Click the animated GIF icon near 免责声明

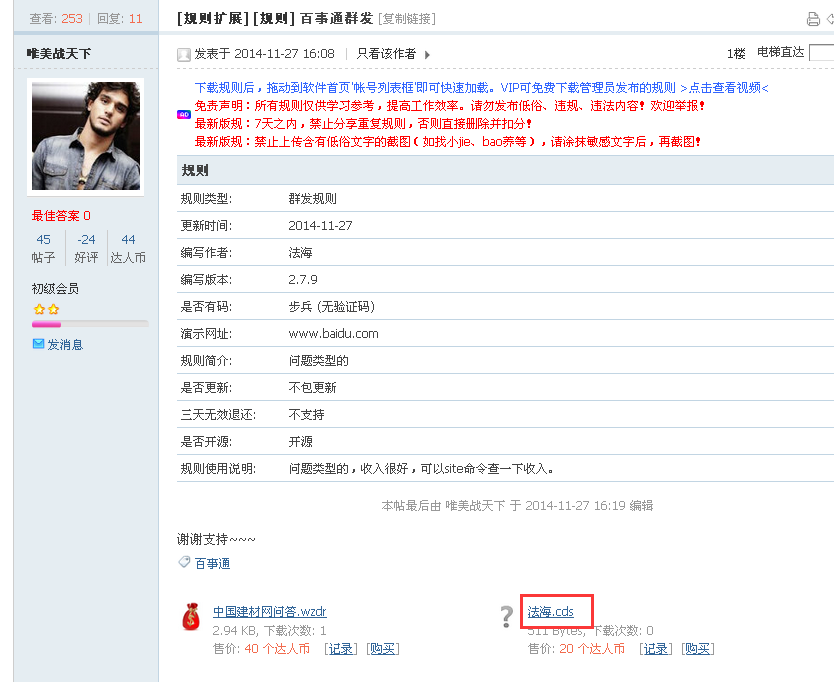(182, 115)
